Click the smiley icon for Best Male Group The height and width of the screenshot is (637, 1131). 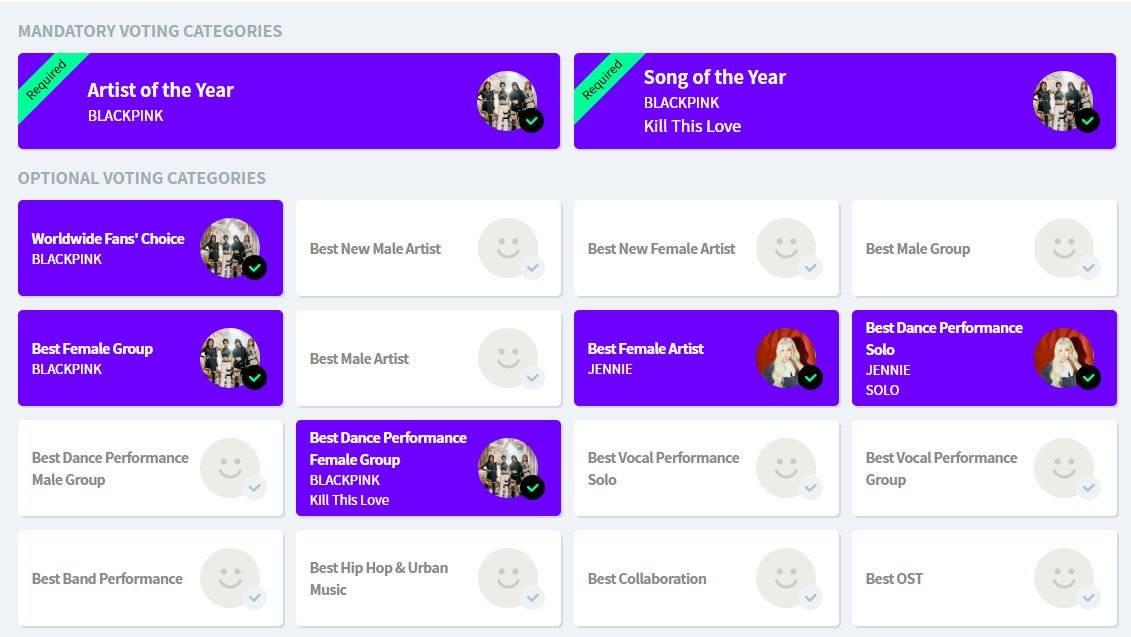point(1064,248)
